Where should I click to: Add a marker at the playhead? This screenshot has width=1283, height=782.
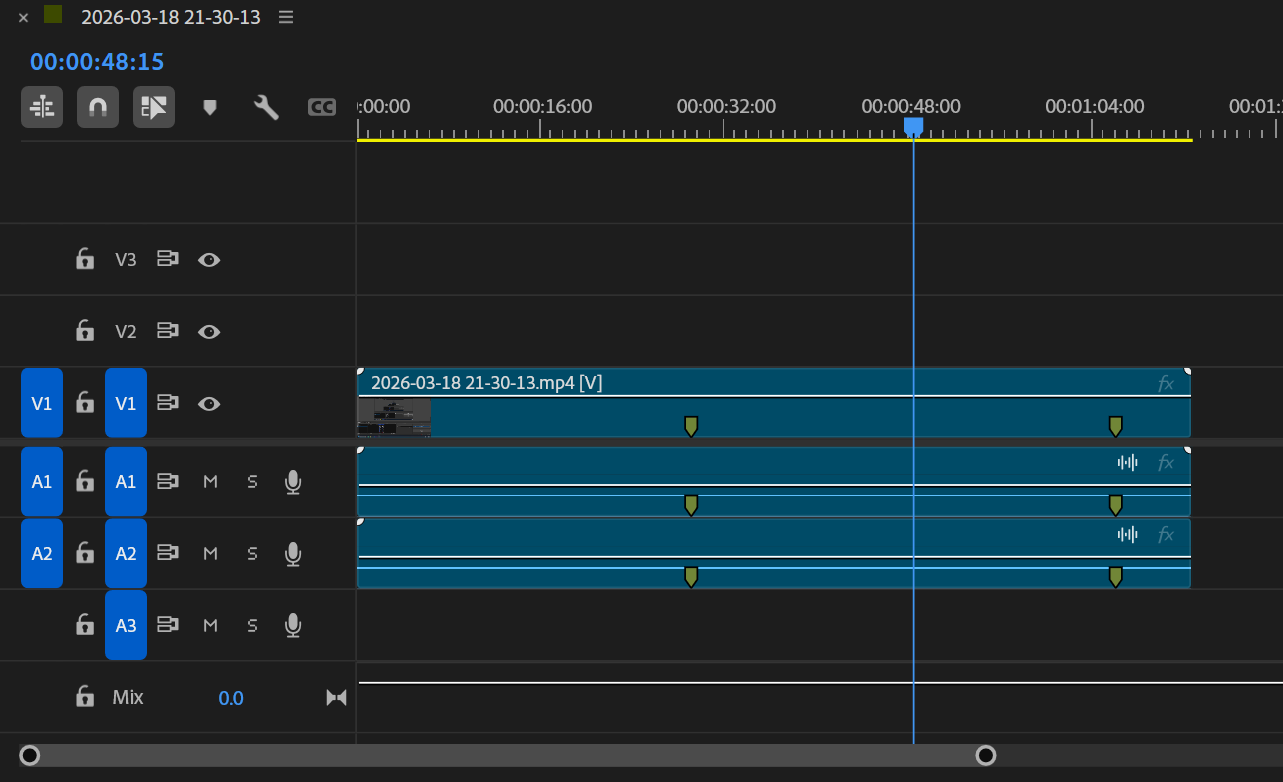point(210,107)
